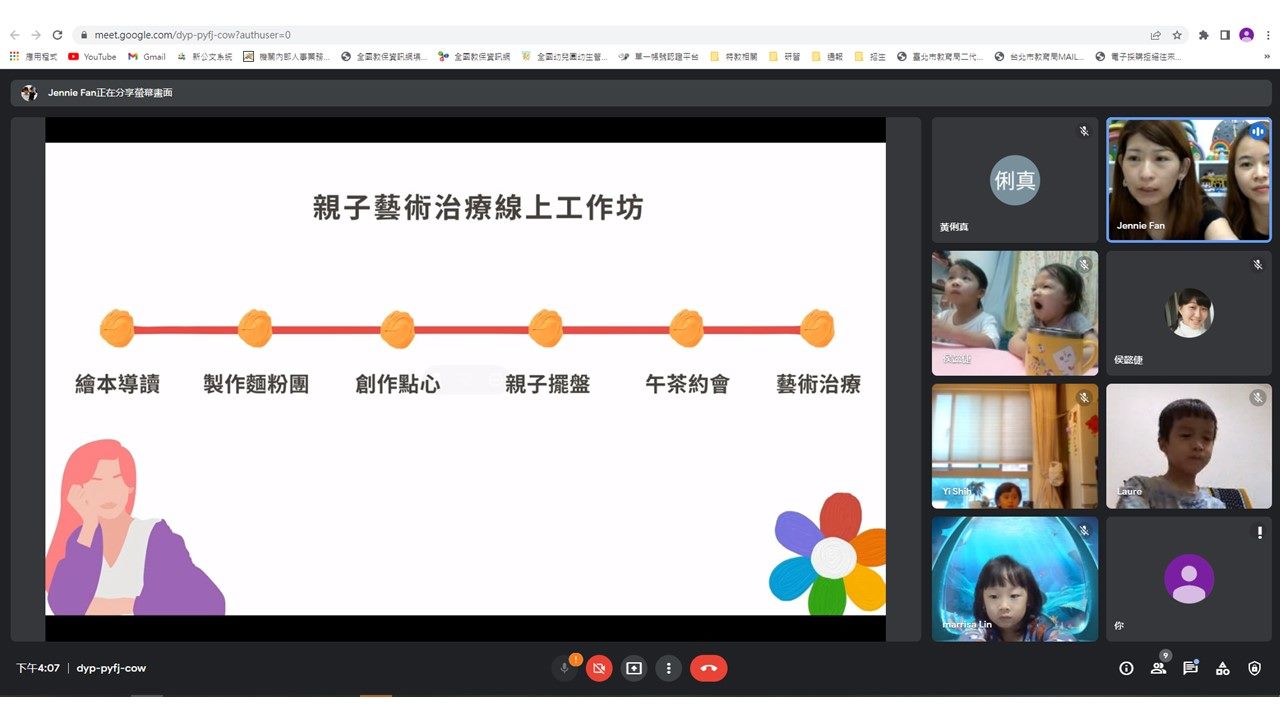Viewport: 1280px width, 720px height.
Task: Expand the bookmarks bar overflow chevron
Action: [1267, 57]
